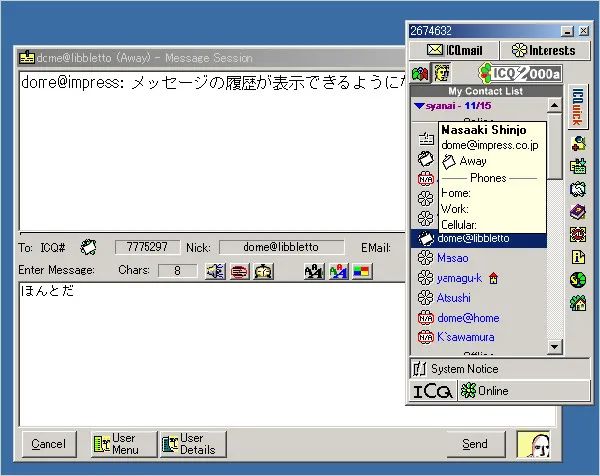Open the background color picker swatch

pos(361,271)
